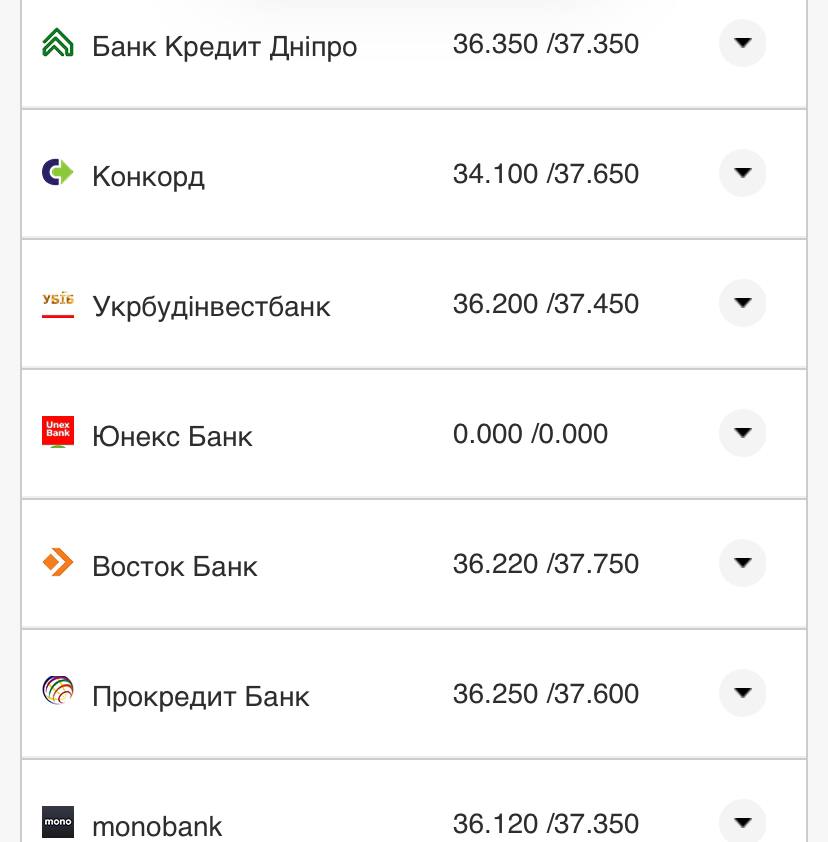Click the orange Восток Банк logo

tap(57, 563)
